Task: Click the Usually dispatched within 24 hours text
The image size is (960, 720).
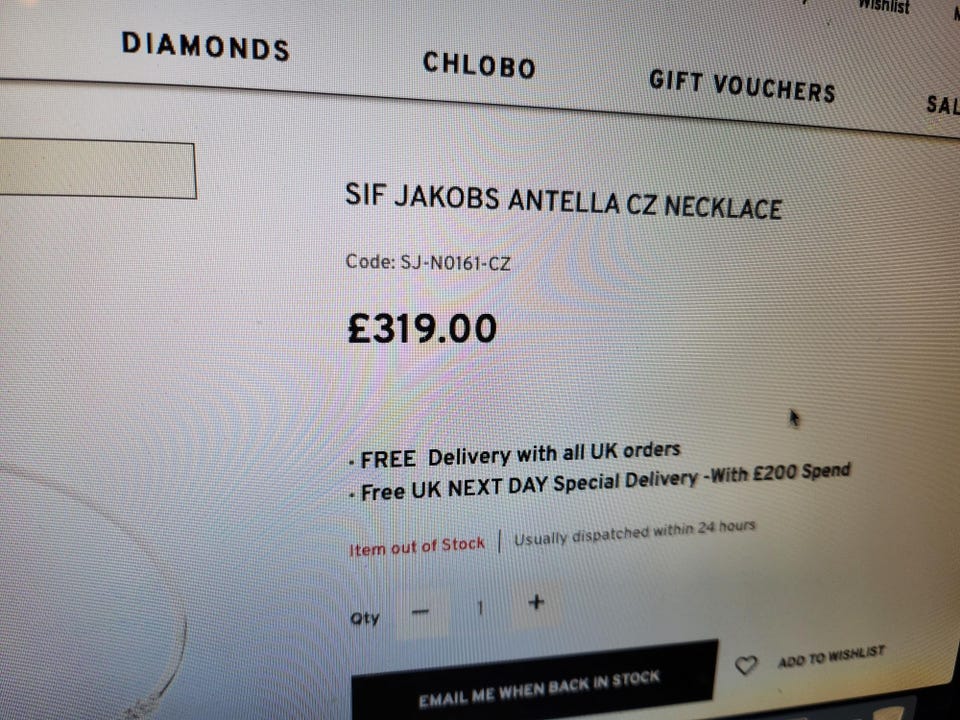Action: [x=634, y=533]
